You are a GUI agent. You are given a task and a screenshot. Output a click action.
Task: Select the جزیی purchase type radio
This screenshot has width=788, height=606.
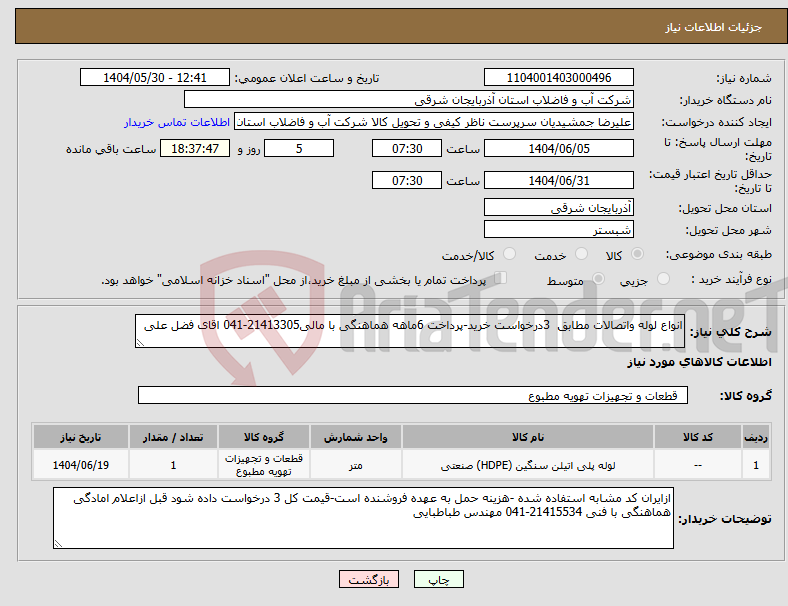pyautogui.click(x=663, y=279)
